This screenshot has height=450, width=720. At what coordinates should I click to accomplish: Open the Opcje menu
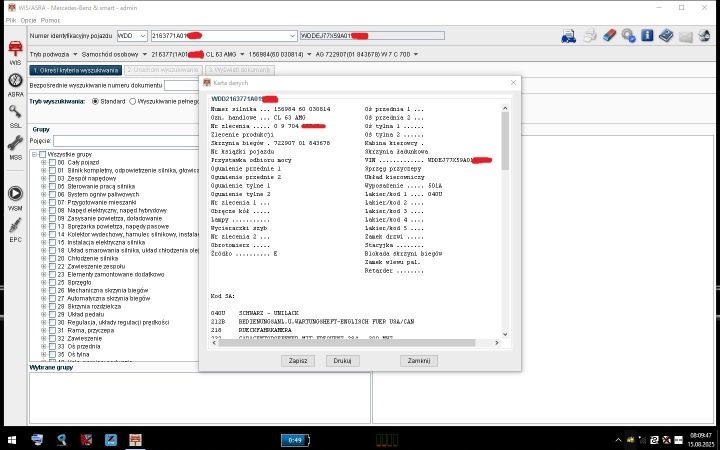click(28, 20)
